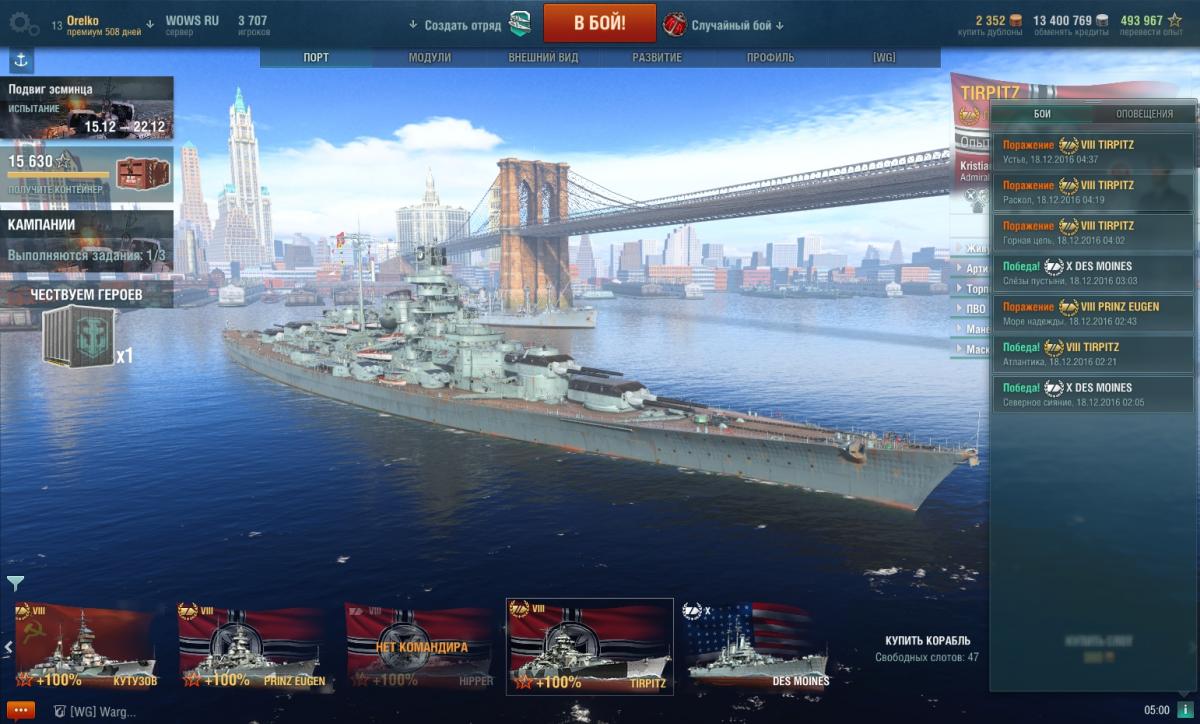Start battle with В БОЙ! button
Screen dimensions: 1200x724
click(600, 23)
